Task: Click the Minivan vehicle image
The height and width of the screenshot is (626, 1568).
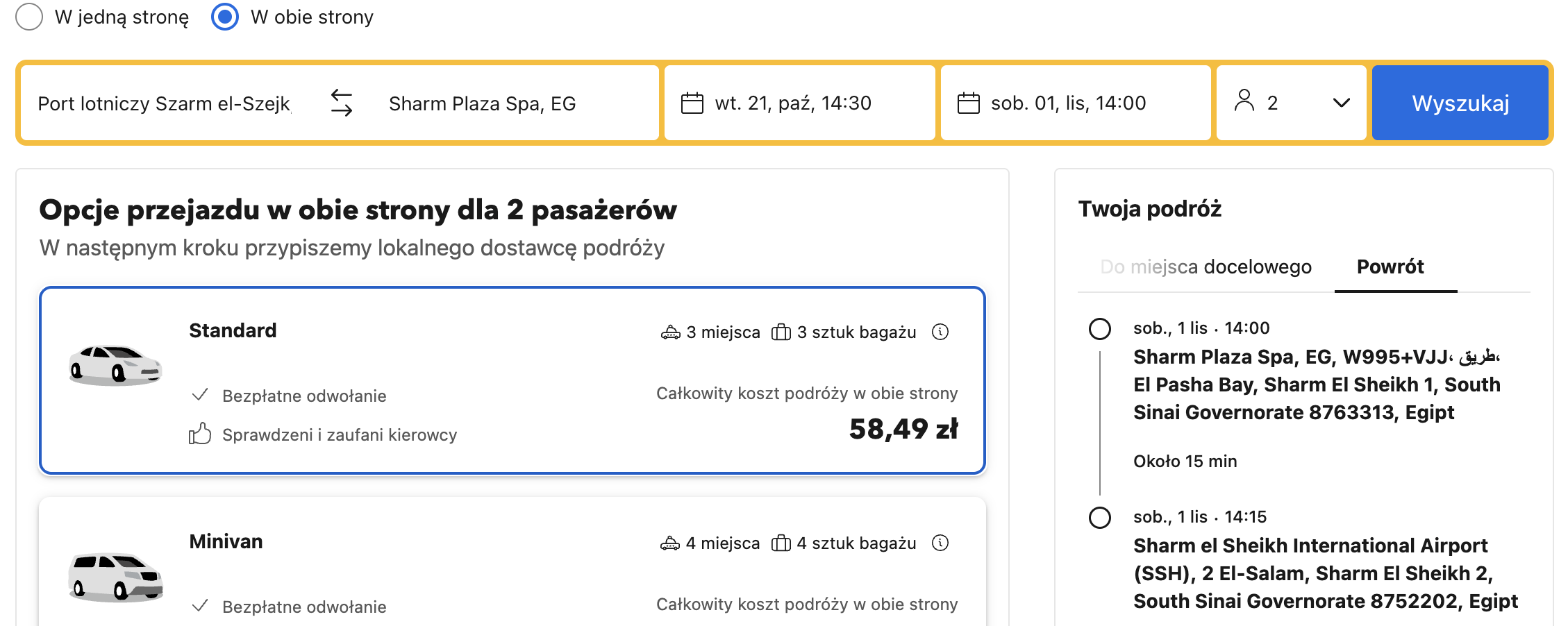Action: click(115, 576)
